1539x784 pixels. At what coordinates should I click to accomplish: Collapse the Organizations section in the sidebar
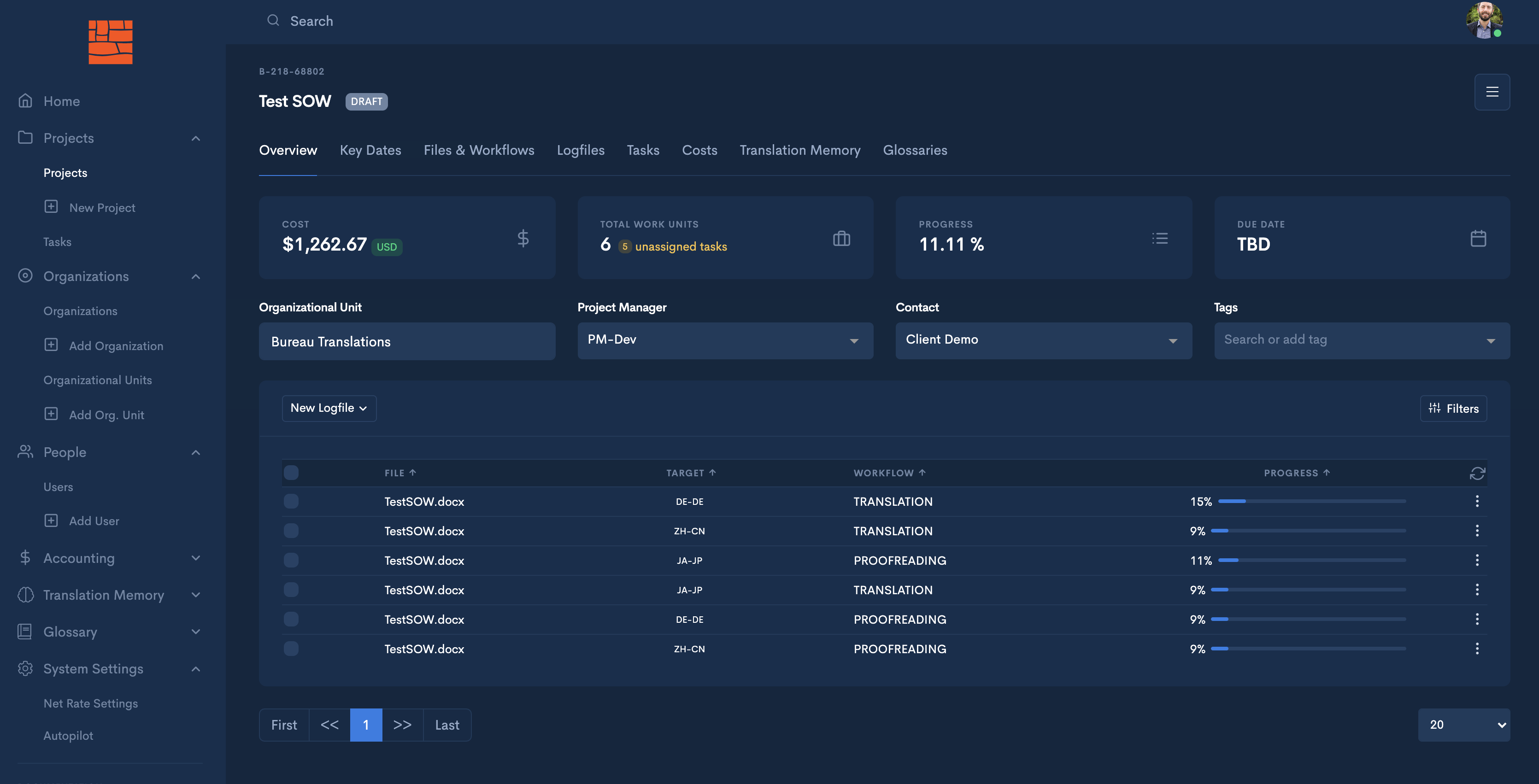click(195, 276)
